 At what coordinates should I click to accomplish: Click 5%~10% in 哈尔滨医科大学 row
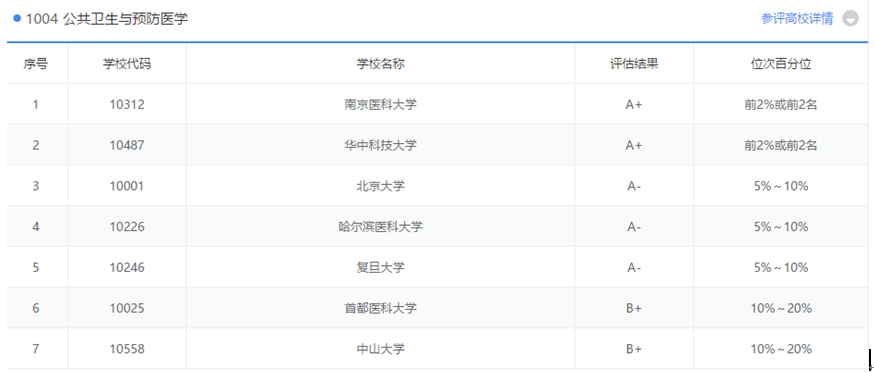781,226
